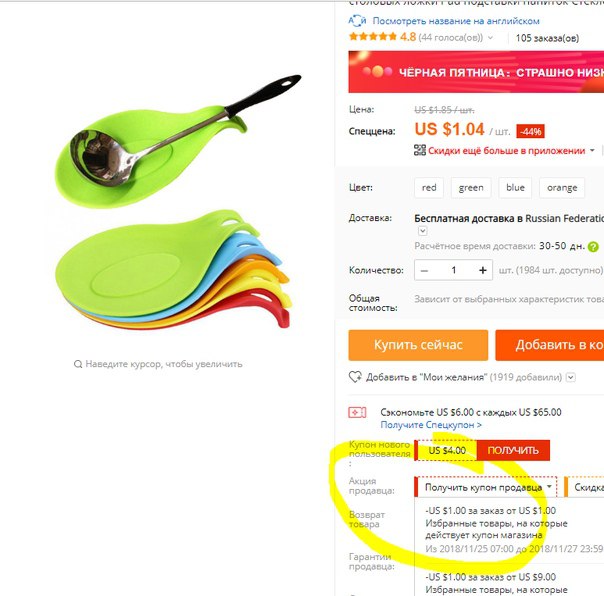Click the QR code icon for app discounts
Screen dimensions: 604x596
[x=420, y=150]
